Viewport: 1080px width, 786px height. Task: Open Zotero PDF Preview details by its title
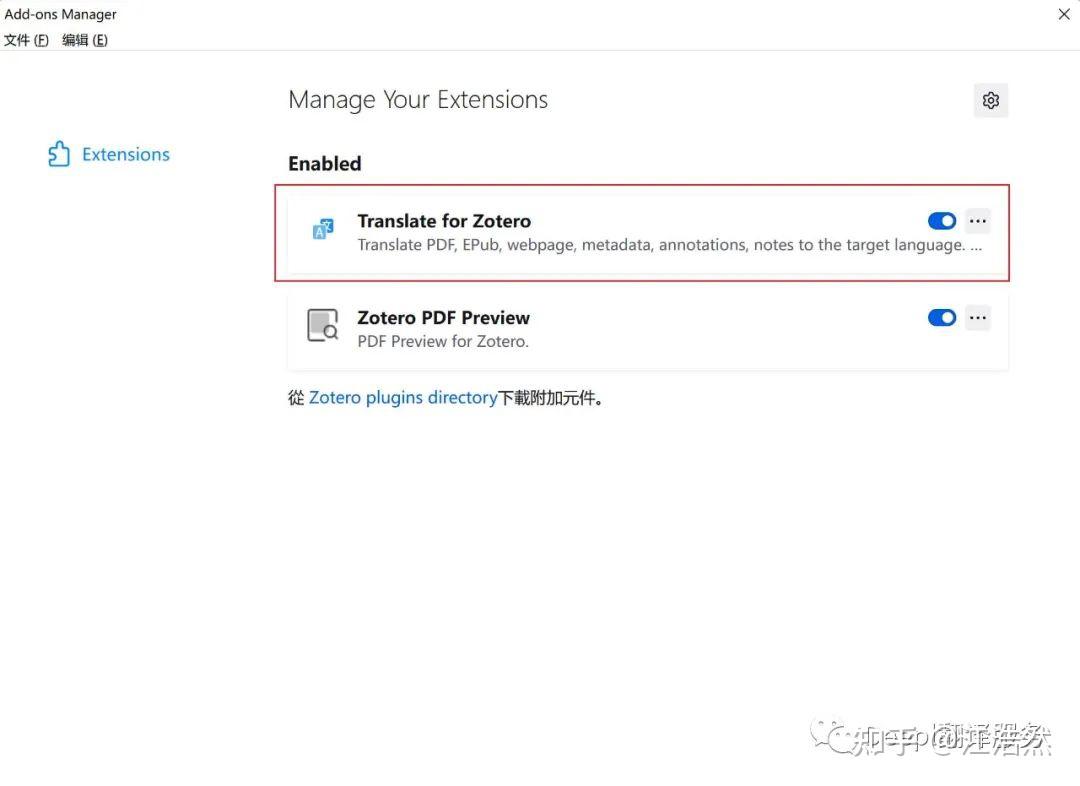click(x=444, y=318)
